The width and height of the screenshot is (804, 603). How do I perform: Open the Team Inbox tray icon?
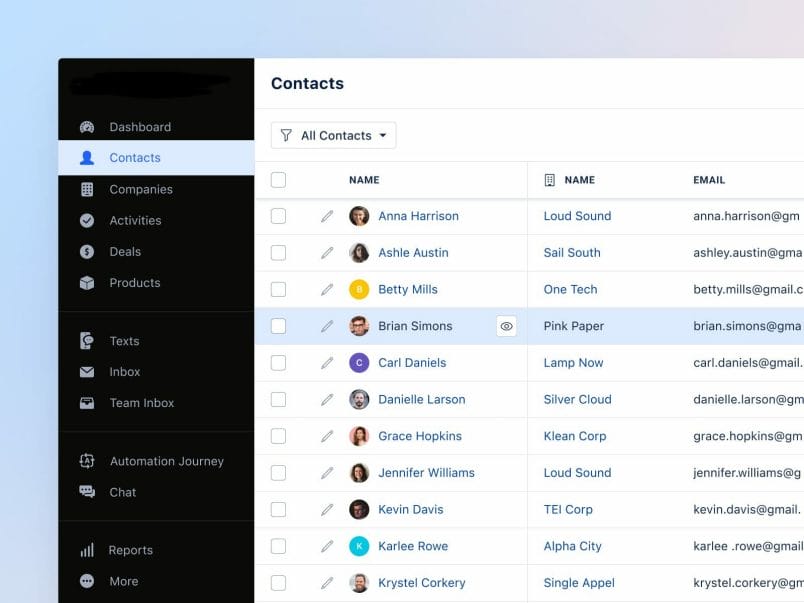87,403
